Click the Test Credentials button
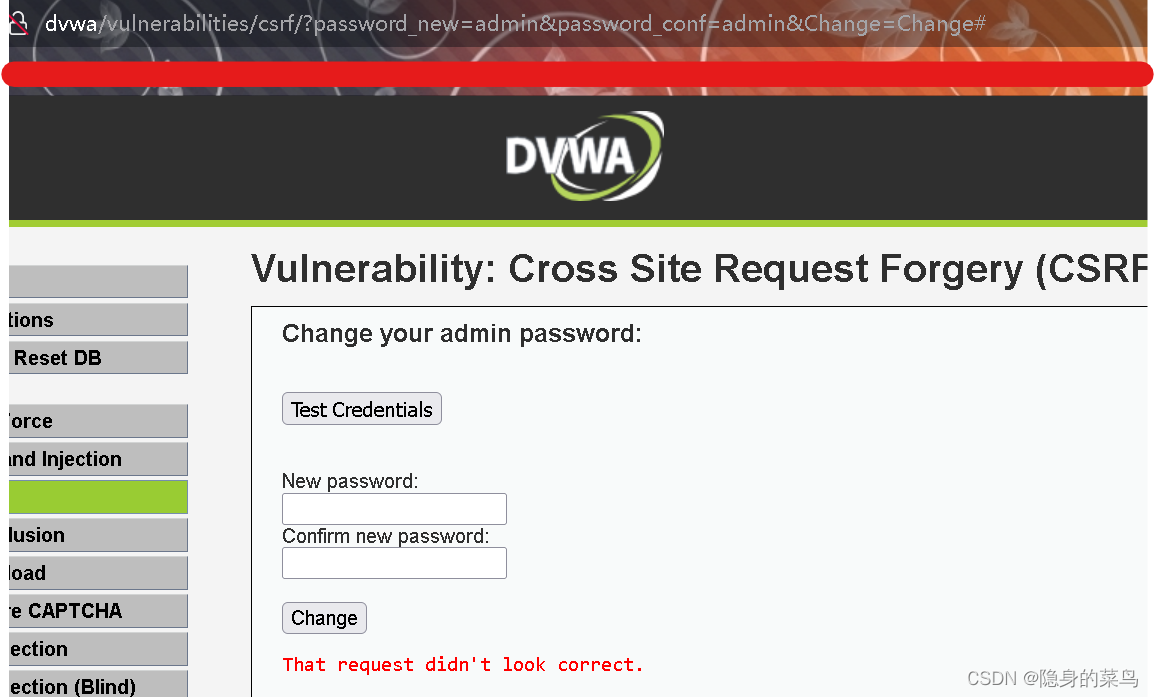Viewport: 1154px width, 697px height. click(361, 409)
